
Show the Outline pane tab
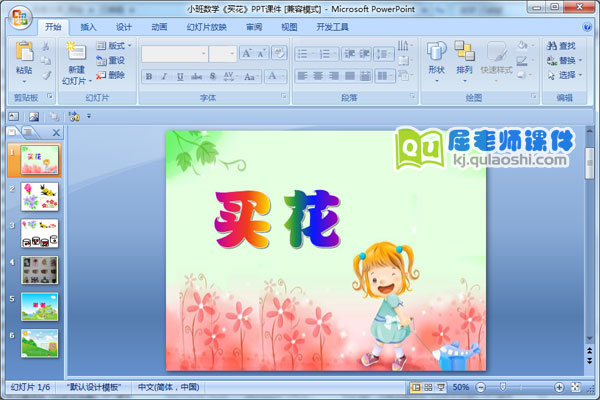click(x=28, y=132)
